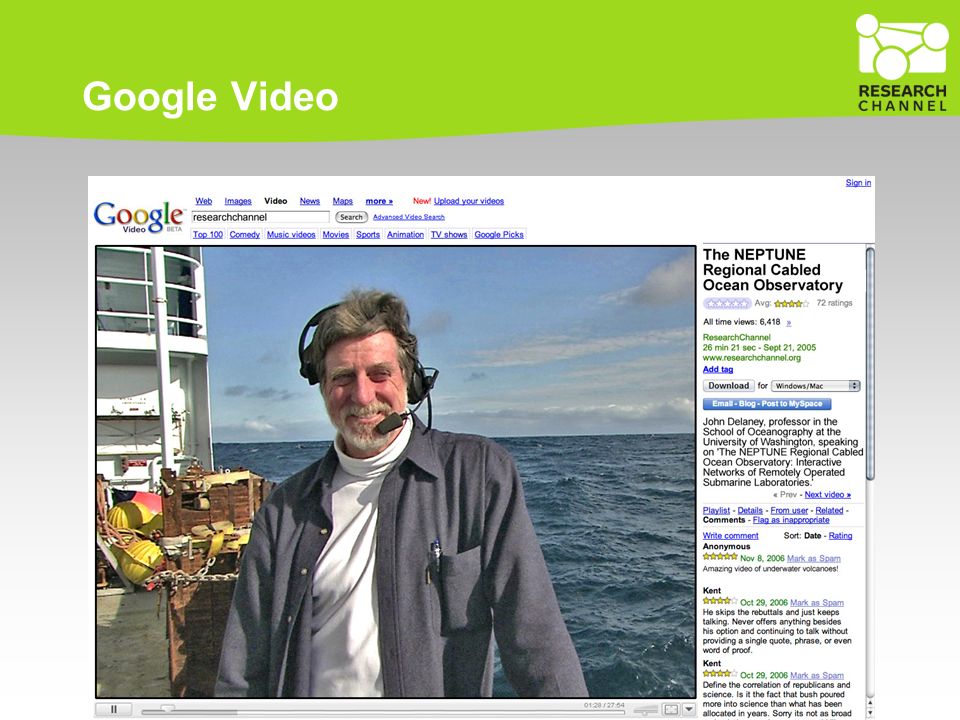Click 'Amazing video of underwater volcanoes!' comment
Screen dimensions: 960x720
pyautogui.click(x=770, y=569)
